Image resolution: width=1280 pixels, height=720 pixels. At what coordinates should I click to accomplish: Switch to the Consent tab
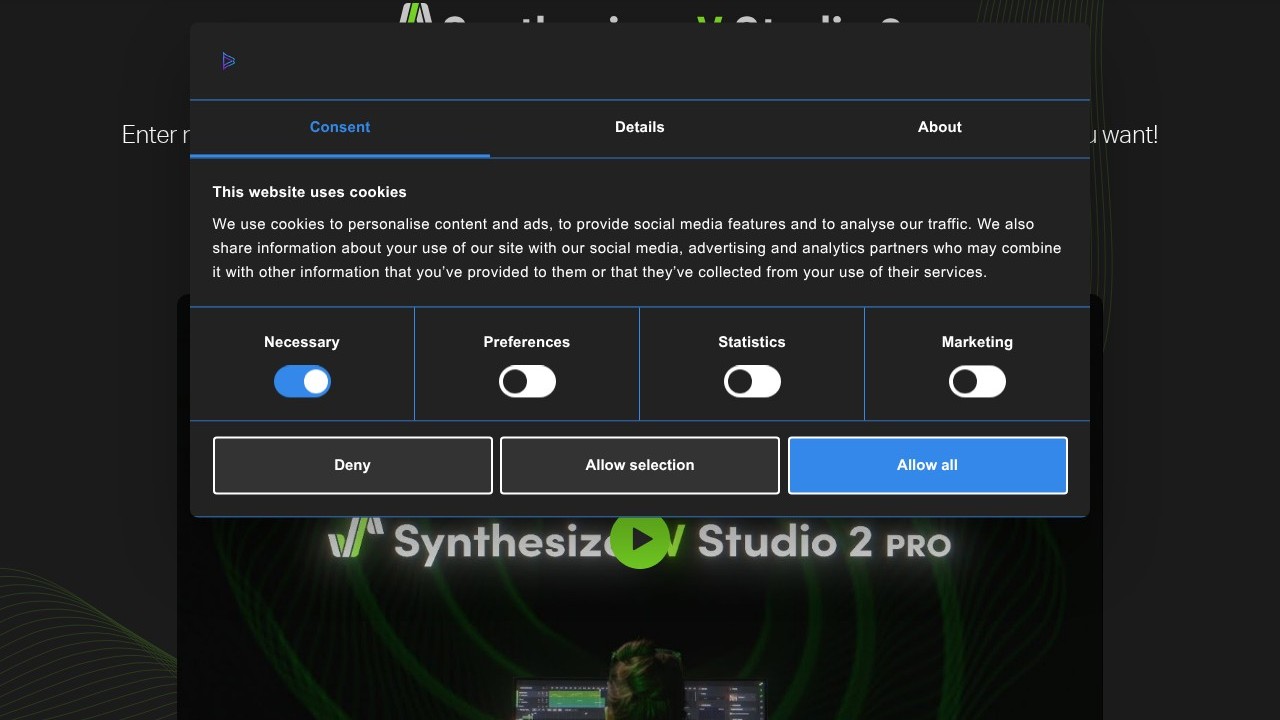340,127
